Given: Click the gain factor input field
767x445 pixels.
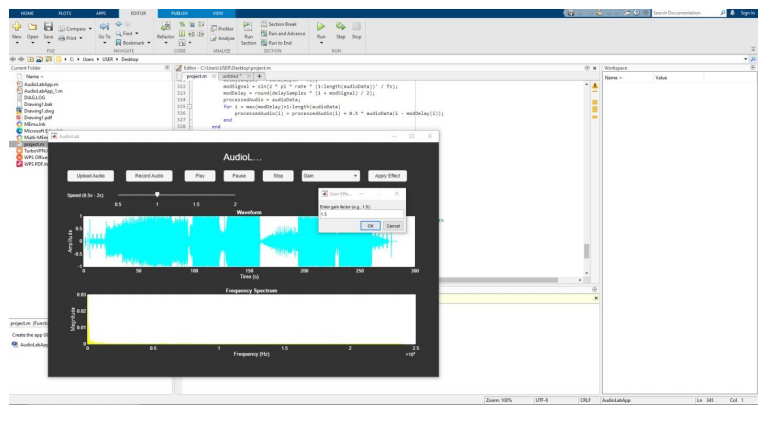Looking at the screenshot, I should click(361, 214).
